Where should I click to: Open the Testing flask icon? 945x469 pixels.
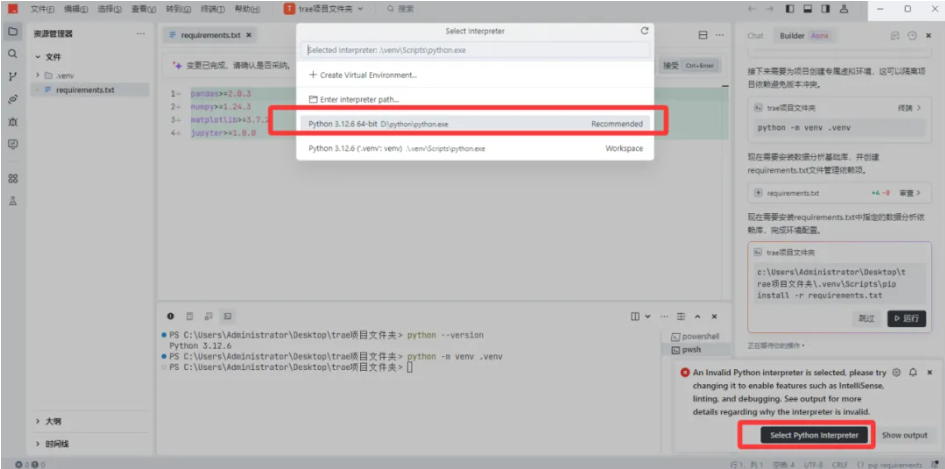pos(13,201)
